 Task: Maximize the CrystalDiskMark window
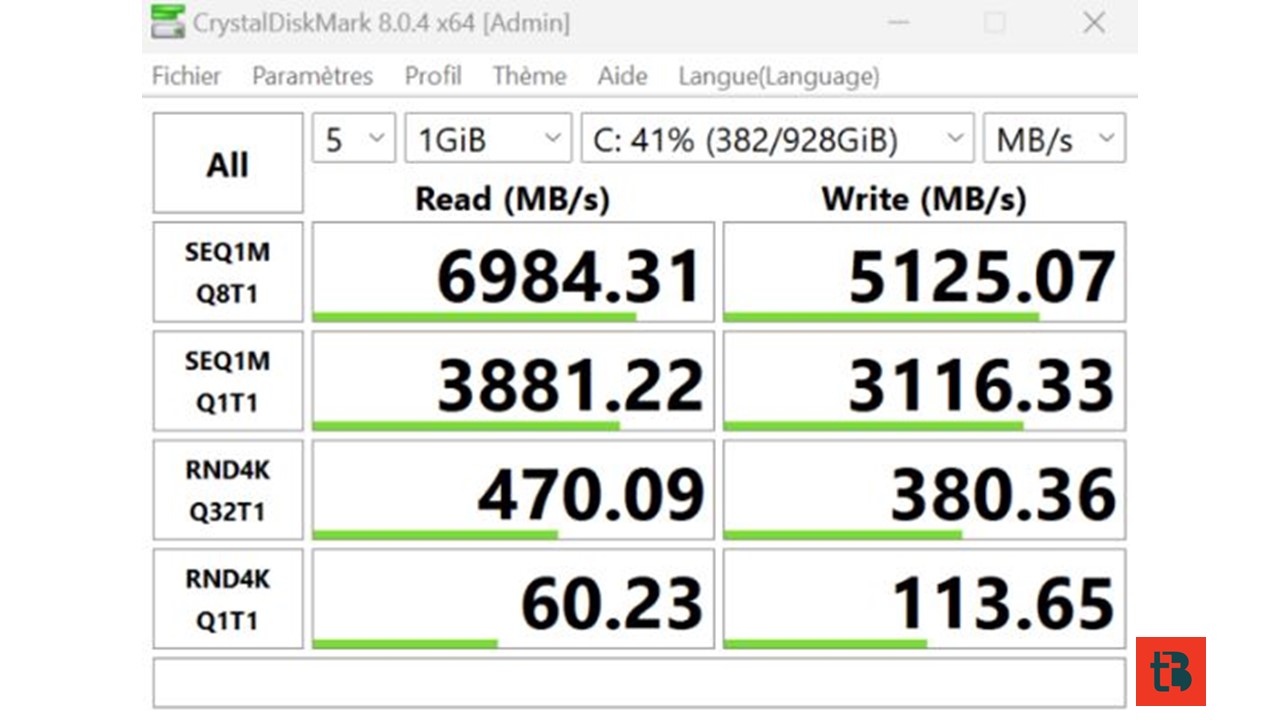994,22
